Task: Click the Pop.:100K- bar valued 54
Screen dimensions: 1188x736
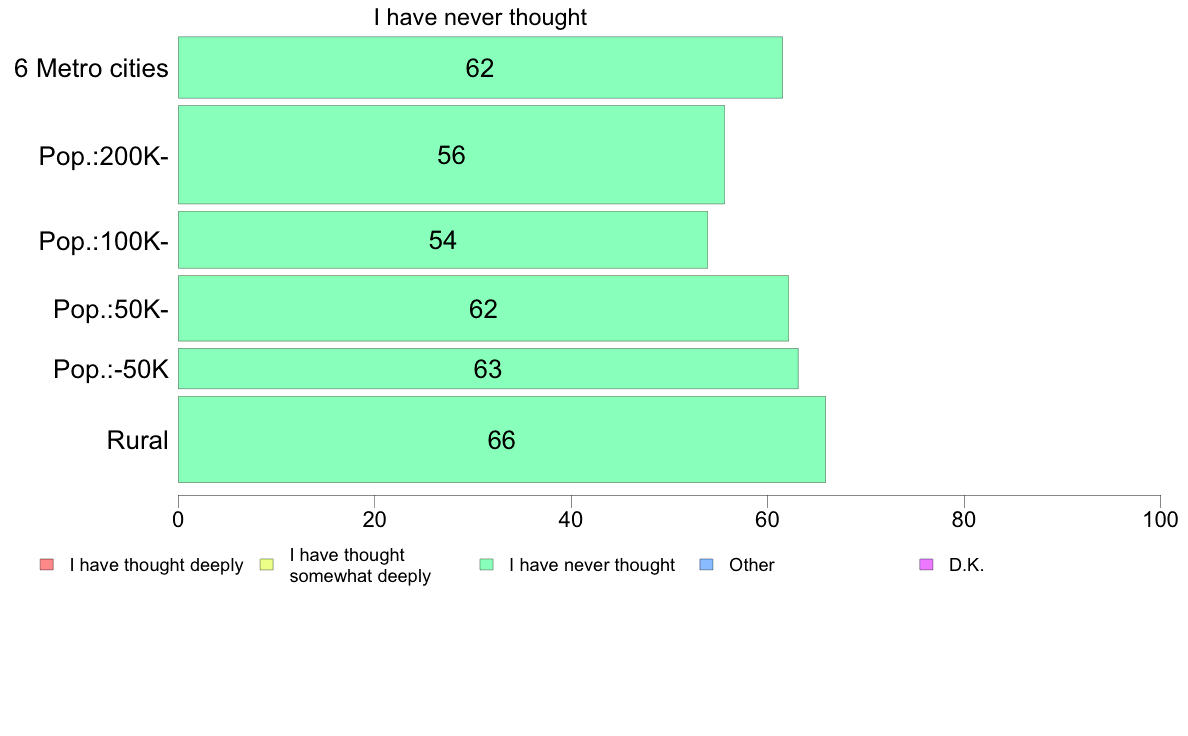Action: coord(442,240)
